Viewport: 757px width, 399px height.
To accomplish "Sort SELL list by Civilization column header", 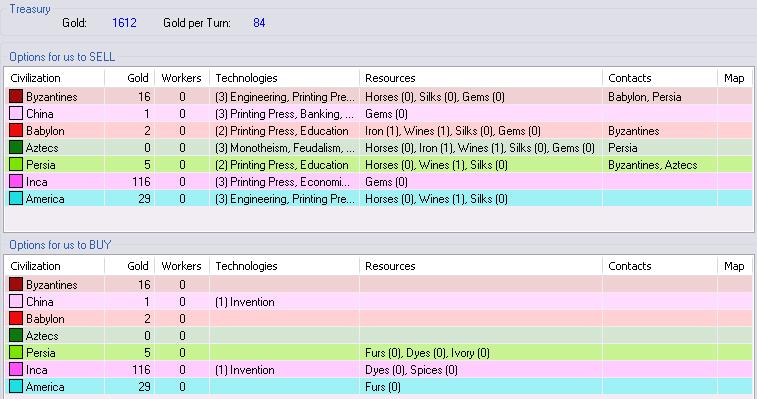I will pyautogui.click(x=54, y=78).
